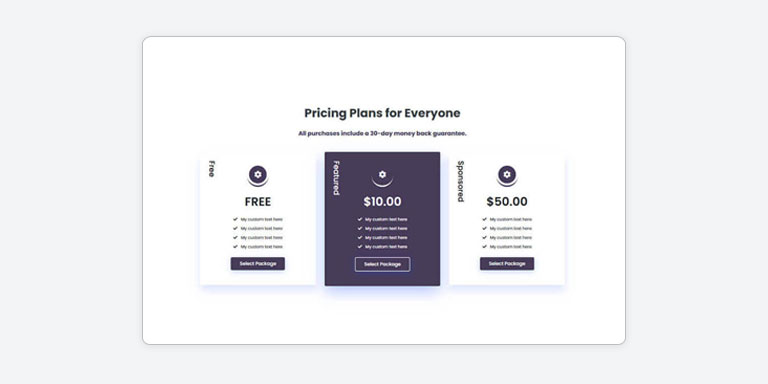The image size is (768, 384).
Task: Click the vertical Sponsored label
Action: (461, 181)
